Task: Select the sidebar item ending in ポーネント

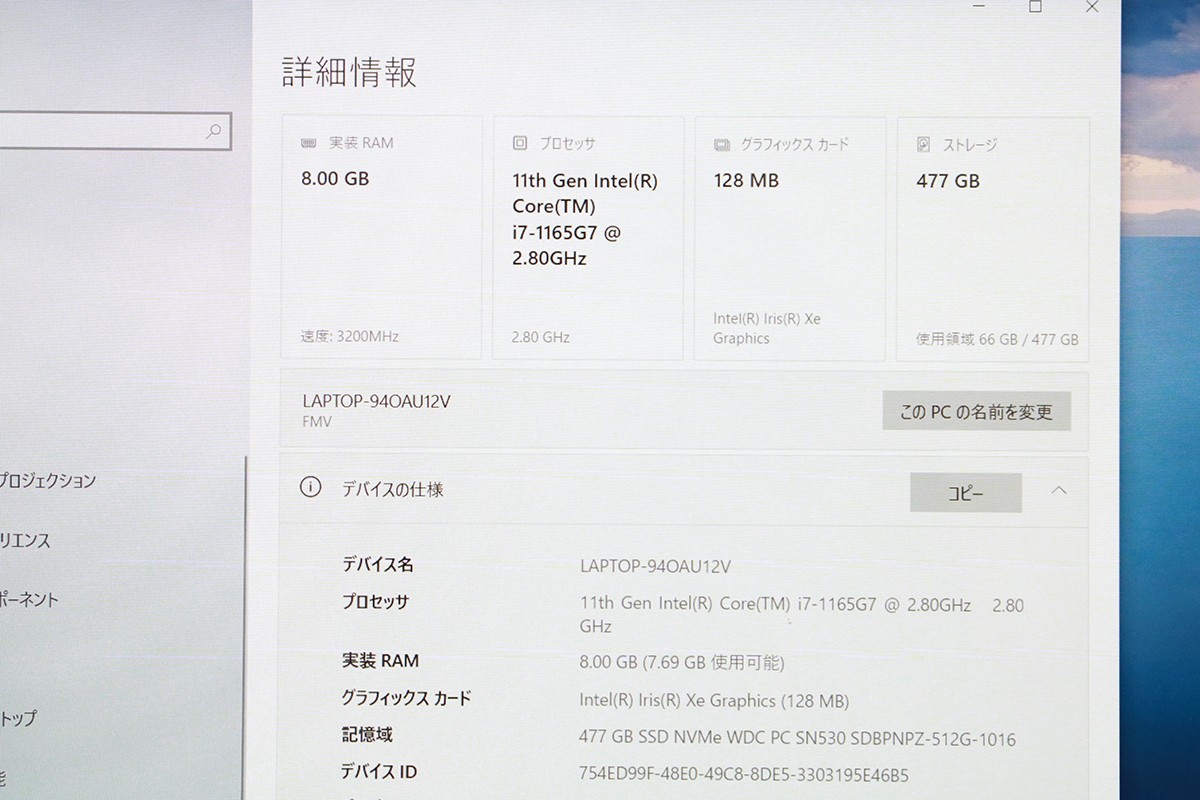Action: tap(30, 600)
